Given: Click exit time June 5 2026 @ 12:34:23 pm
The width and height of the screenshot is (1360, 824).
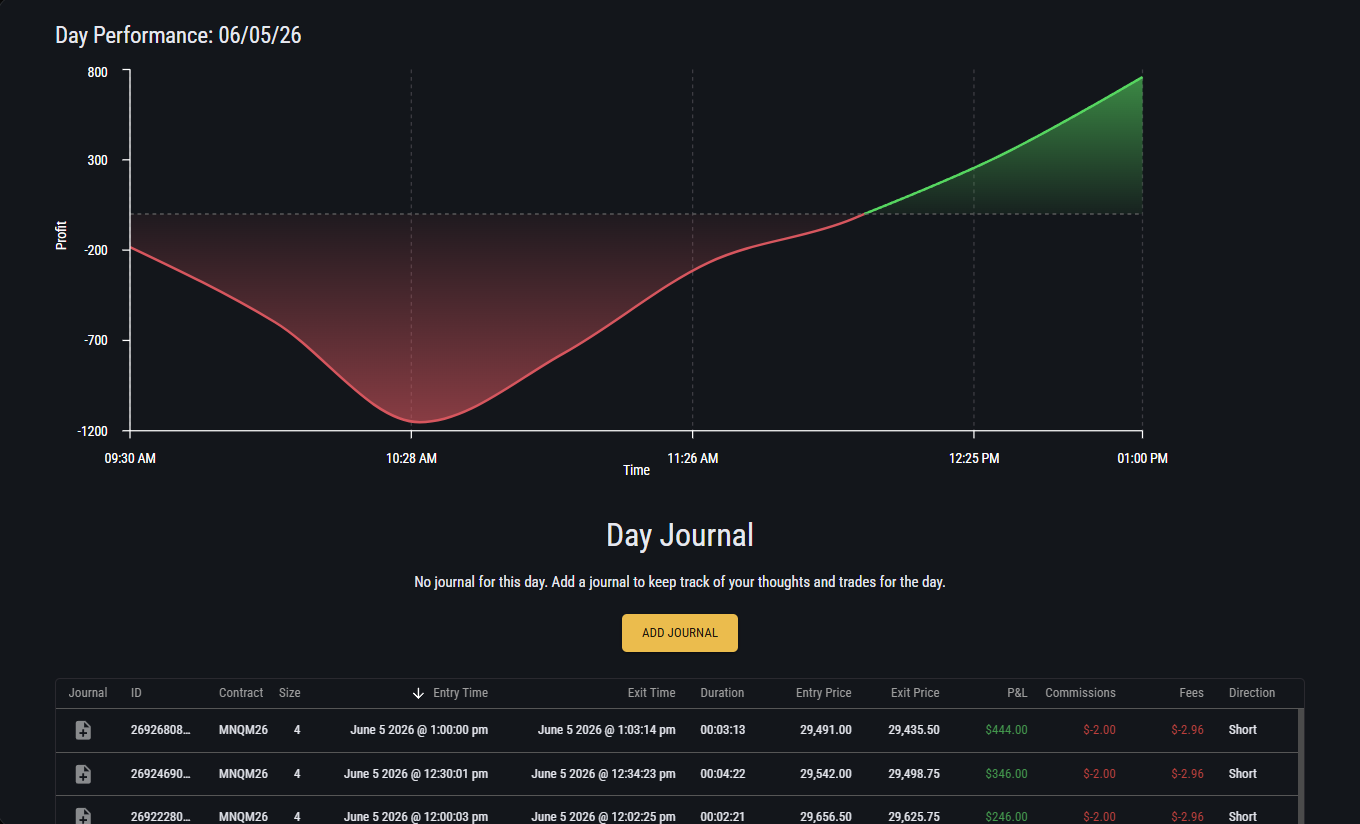Looking at the screenshot, I should pos(604,774).
